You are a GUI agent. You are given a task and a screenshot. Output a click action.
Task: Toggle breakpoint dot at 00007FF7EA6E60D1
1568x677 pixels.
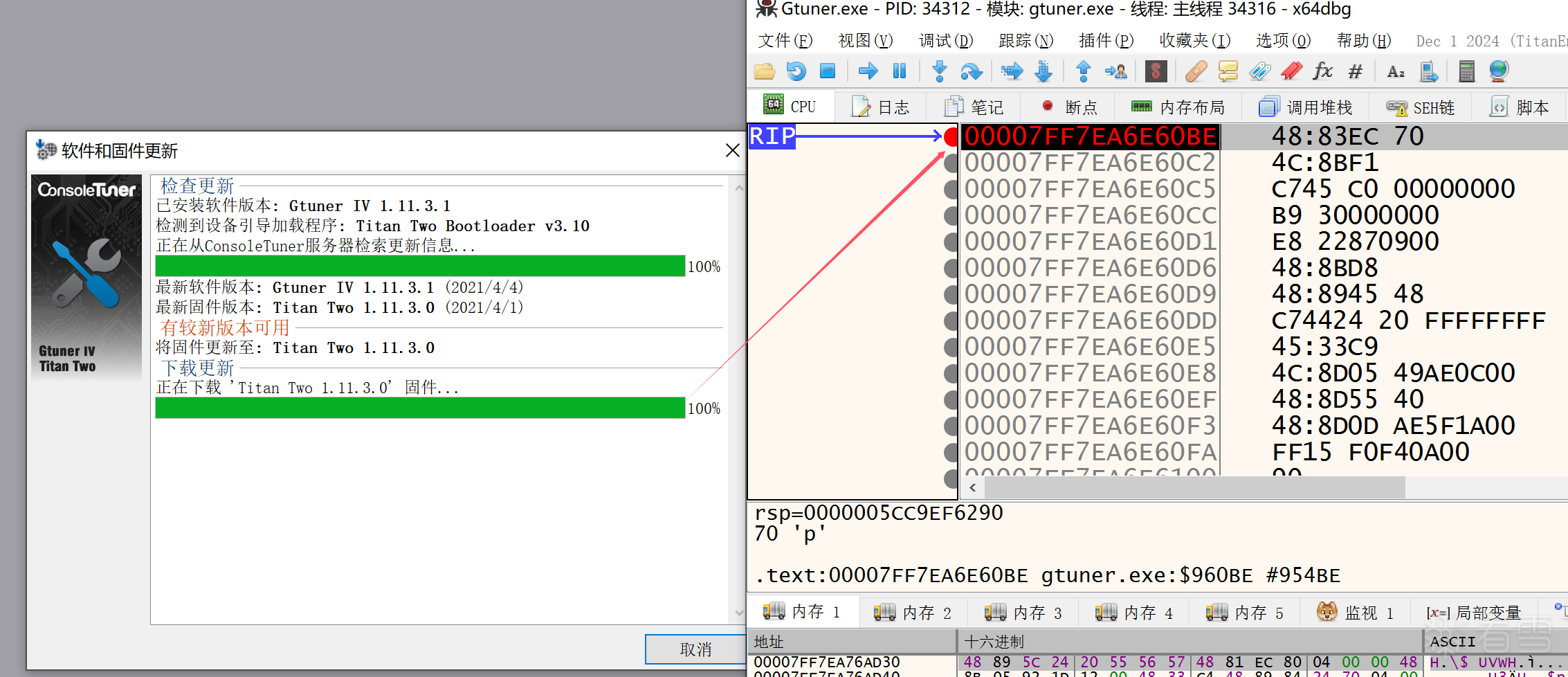951,242
